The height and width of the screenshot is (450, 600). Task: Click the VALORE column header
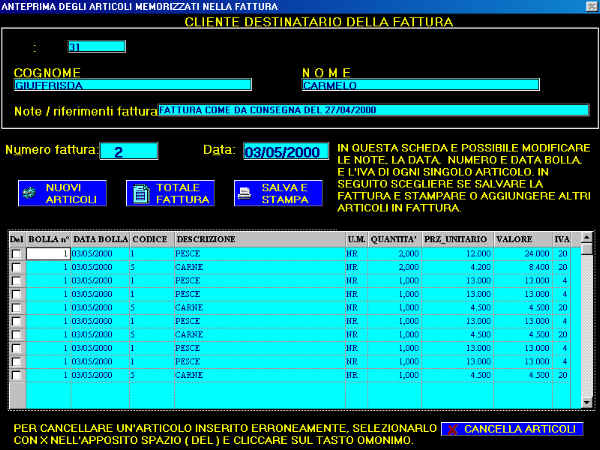point(512,240)
